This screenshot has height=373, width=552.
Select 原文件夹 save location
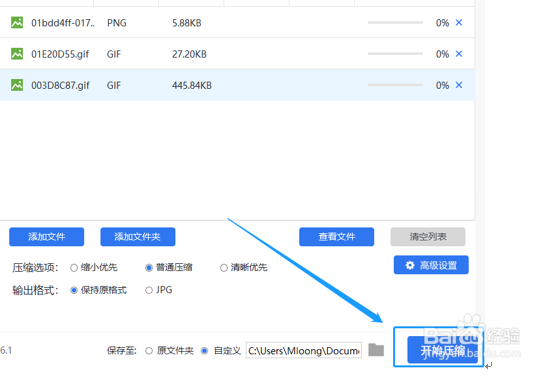(x=149, y=351)
